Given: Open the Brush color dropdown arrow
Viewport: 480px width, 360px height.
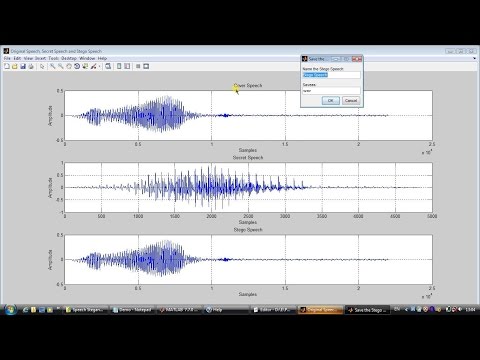Looking at the screenshot, I should pos(99,66).
